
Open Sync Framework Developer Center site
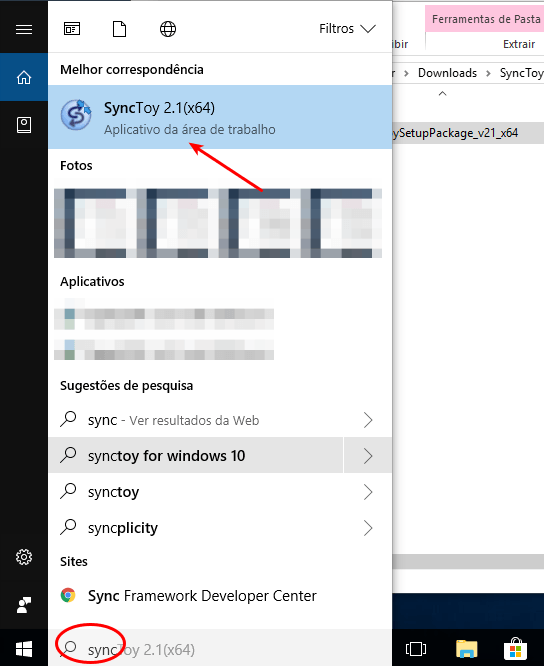click(220, 595)
